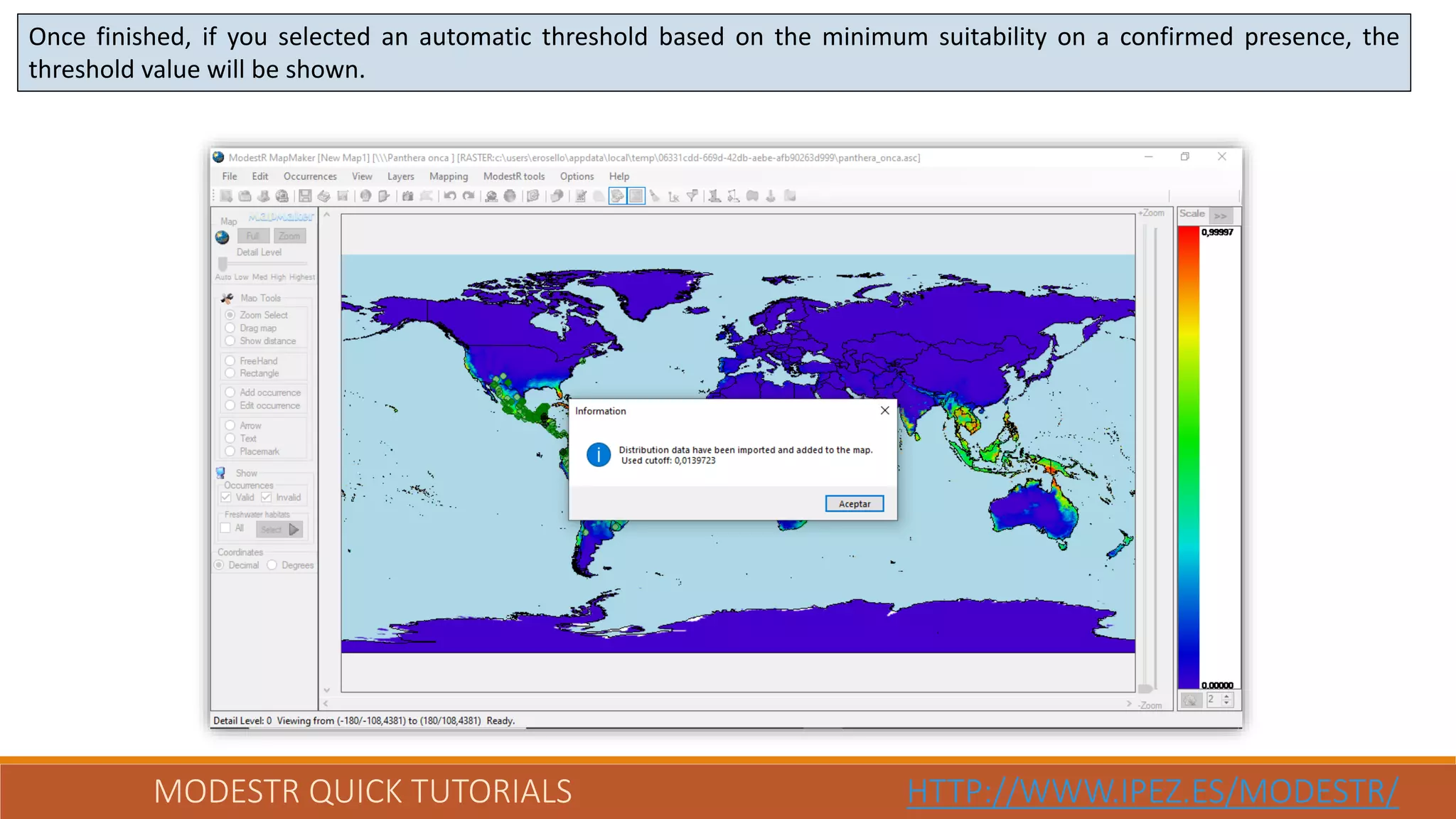Click the first highlighted toolbar icon with blue border
The width and height of the screenshot is (1456, 819).
pyautogui.click(x=617, y=196)
